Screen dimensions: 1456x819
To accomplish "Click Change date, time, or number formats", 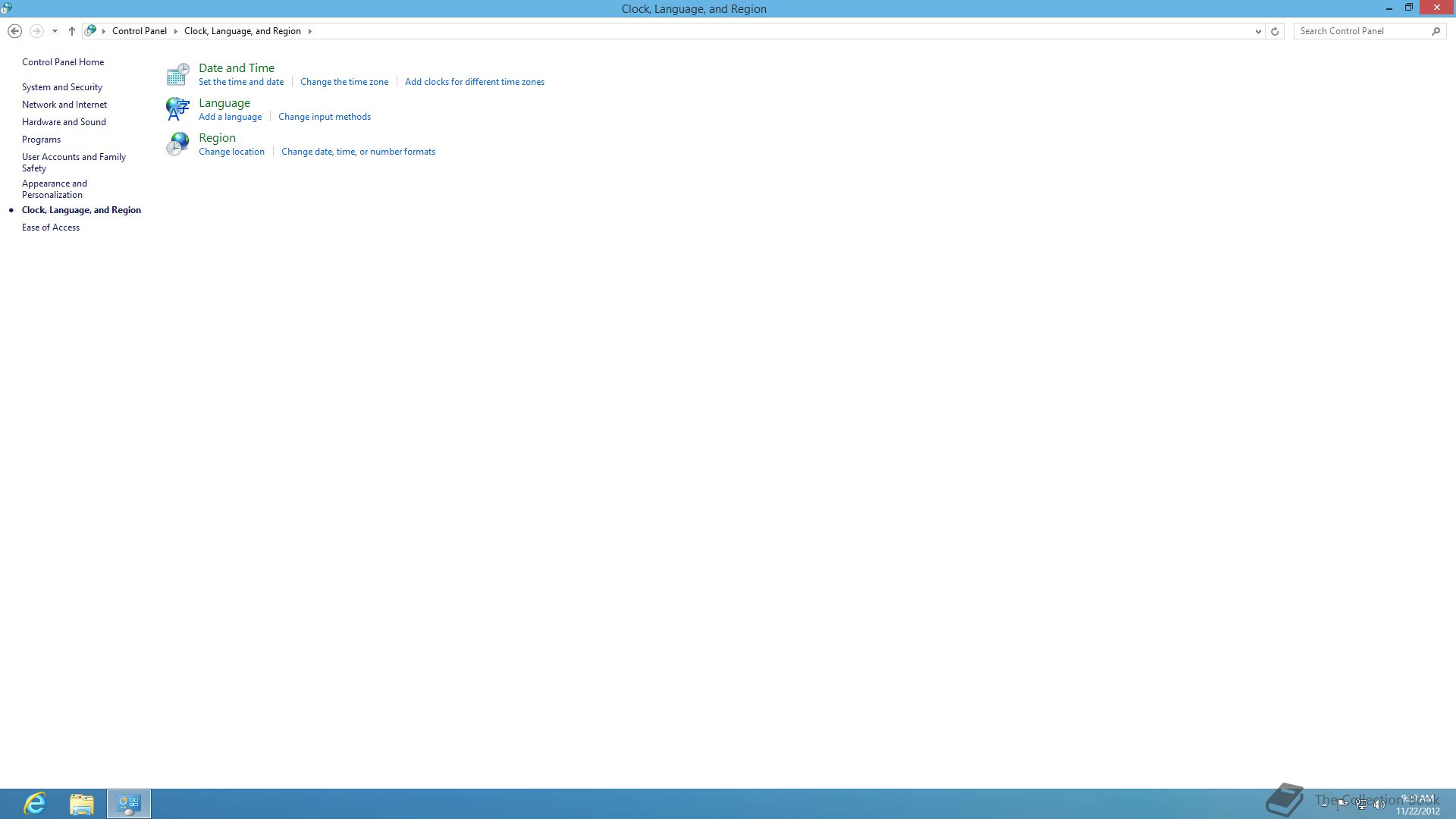I will (x=358, y=152).
